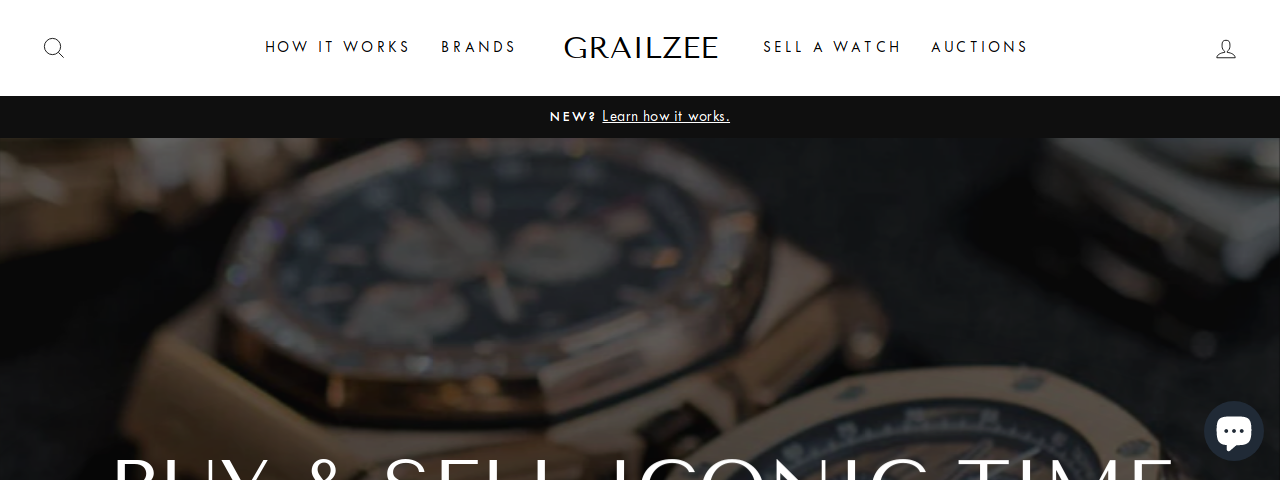The width and height of the screenshot is (1280, 480).
Task: Open the AUCTIONS navigation item
Action: (x=979, y=47)
